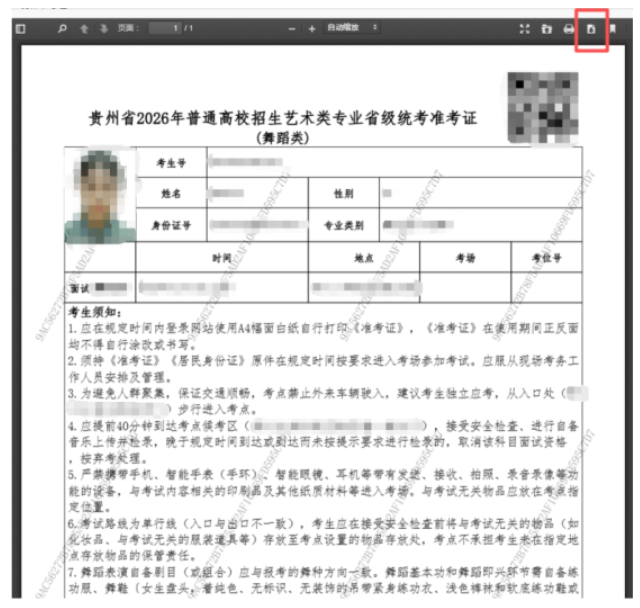The width and height of the screenshot is (640, 608).
Task: Click the 贵州省2026年 admission ticket title
Action: tap(283, 118)
